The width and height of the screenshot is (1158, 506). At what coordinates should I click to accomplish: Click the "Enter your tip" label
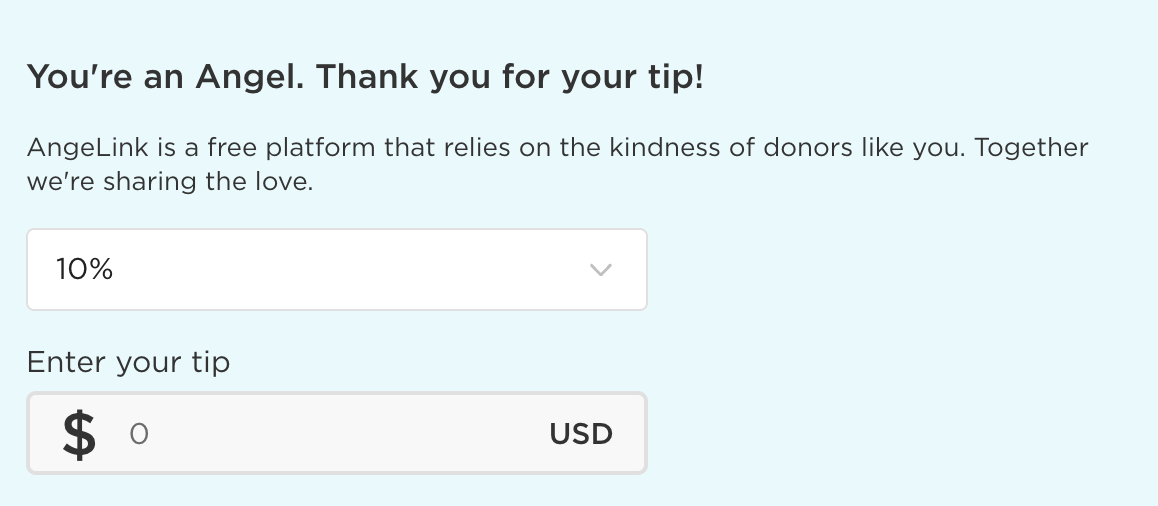tap(128, 362)
